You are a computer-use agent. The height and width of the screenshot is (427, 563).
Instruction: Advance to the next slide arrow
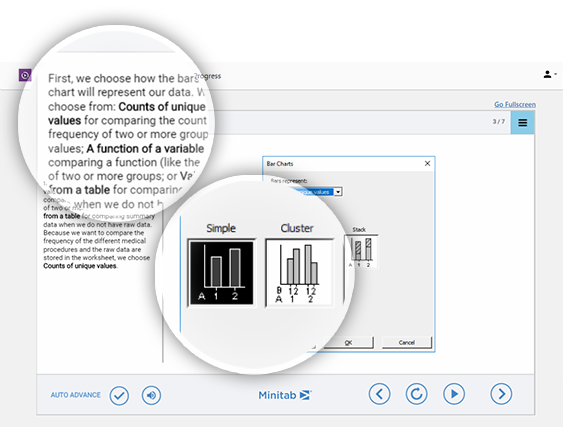tap(501, 394)
